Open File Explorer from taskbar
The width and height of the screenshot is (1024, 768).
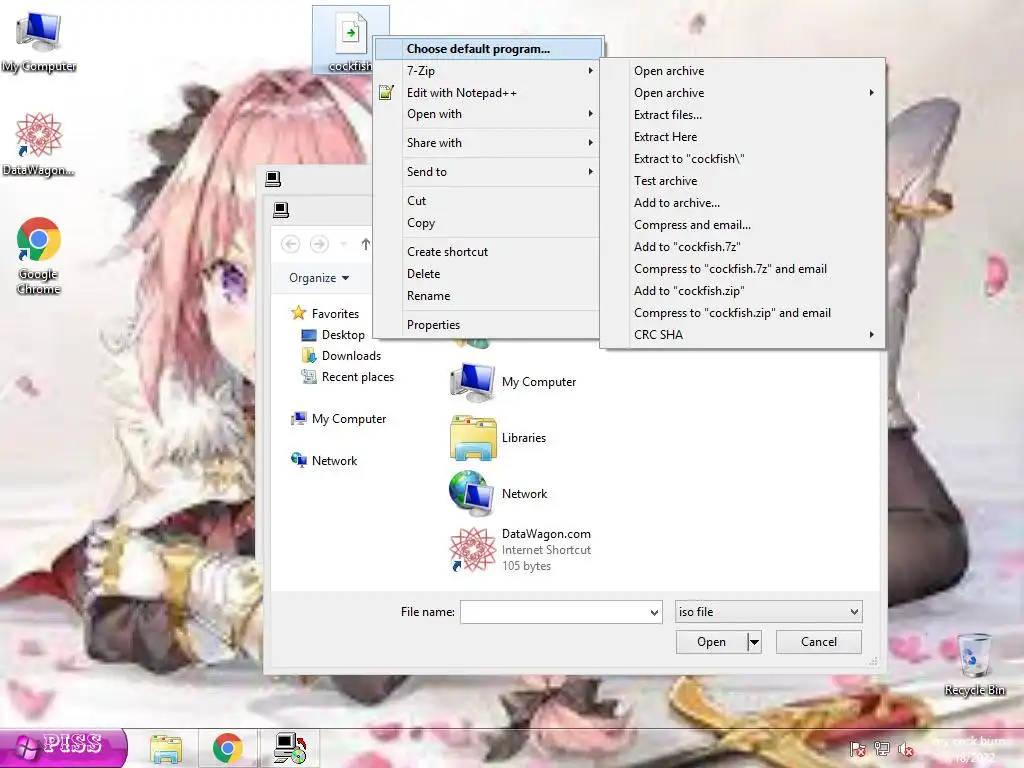click(x=166, y=748)
